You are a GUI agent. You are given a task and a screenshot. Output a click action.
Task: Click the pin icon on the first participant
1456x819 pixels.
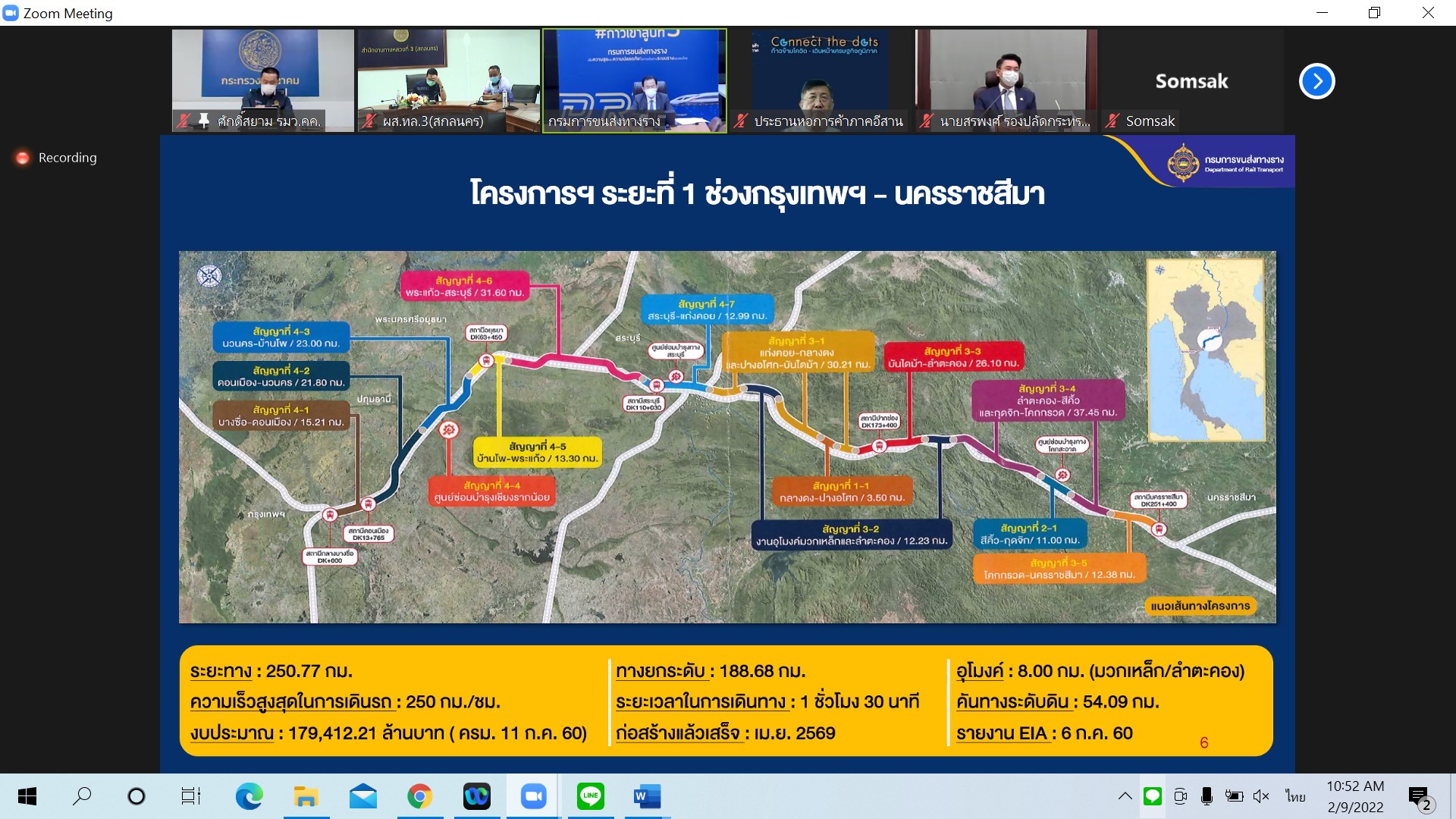(x=203, y=120)
